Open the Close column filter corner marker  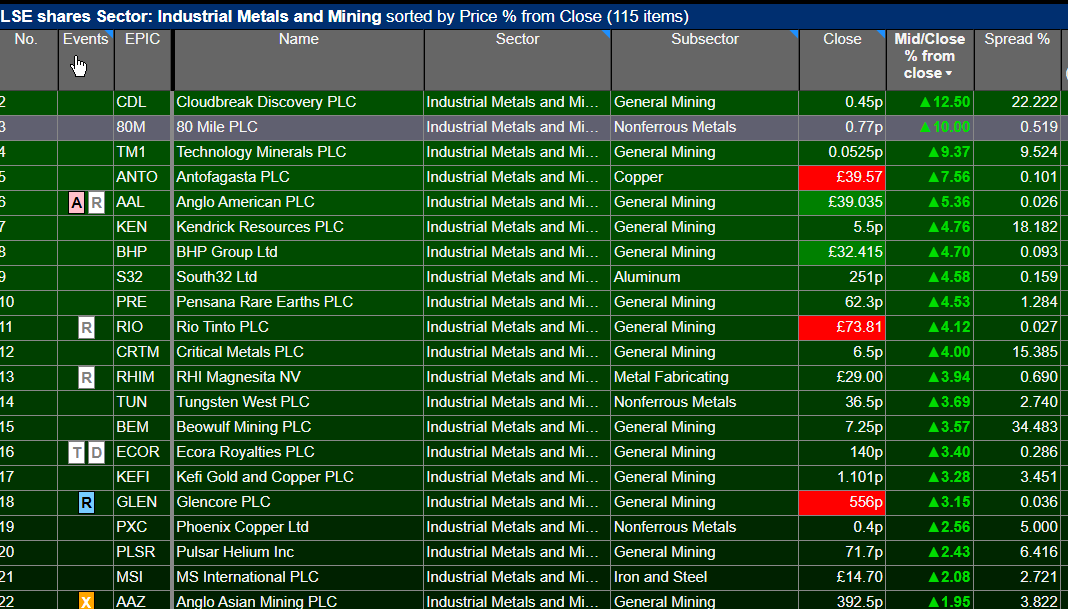point(881,33)
